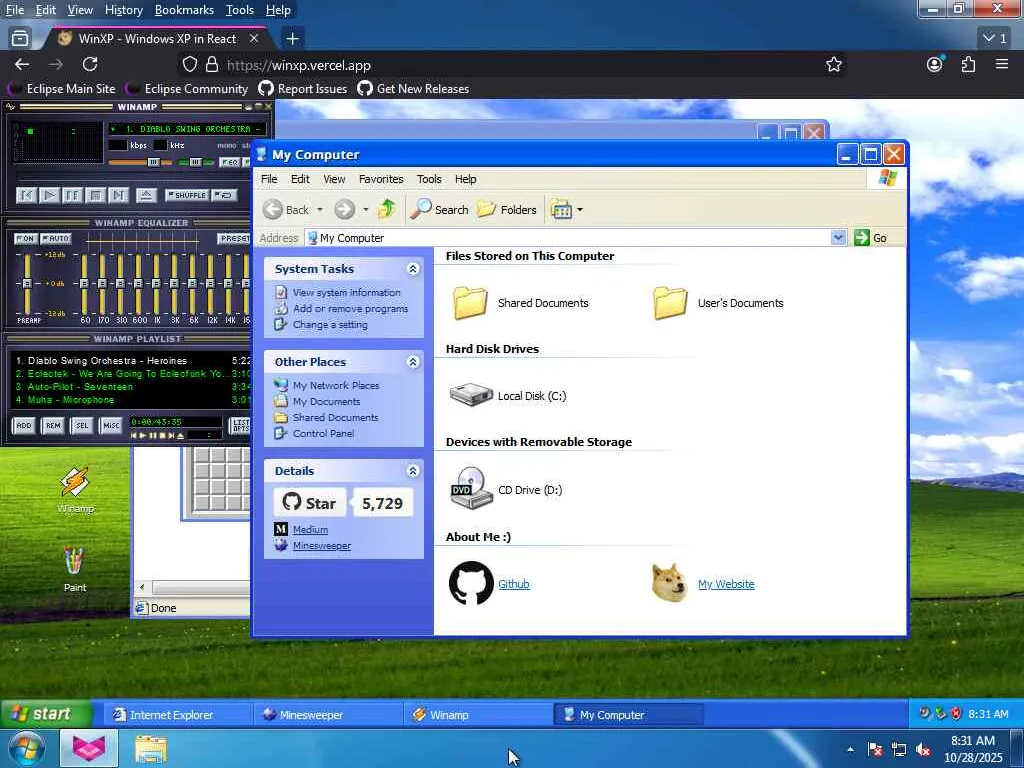Screen dimensions: 1024x768
Task: Select Local Disk (C:) drive icon
Action: click(x=471, y=395)
